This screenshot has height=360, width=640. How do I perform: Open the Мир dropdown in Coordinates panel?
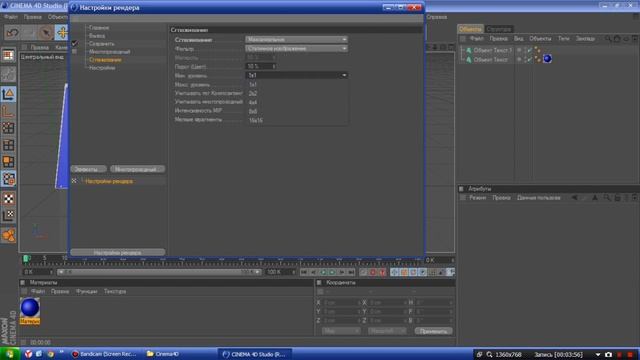341,331
